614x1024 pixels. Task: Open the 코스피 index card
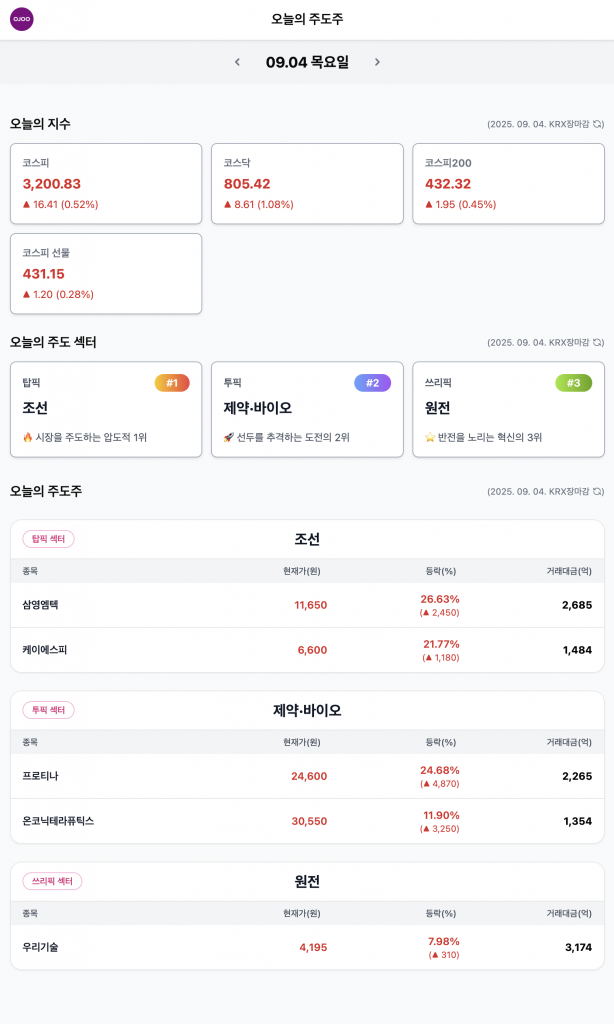coord(106,183)
